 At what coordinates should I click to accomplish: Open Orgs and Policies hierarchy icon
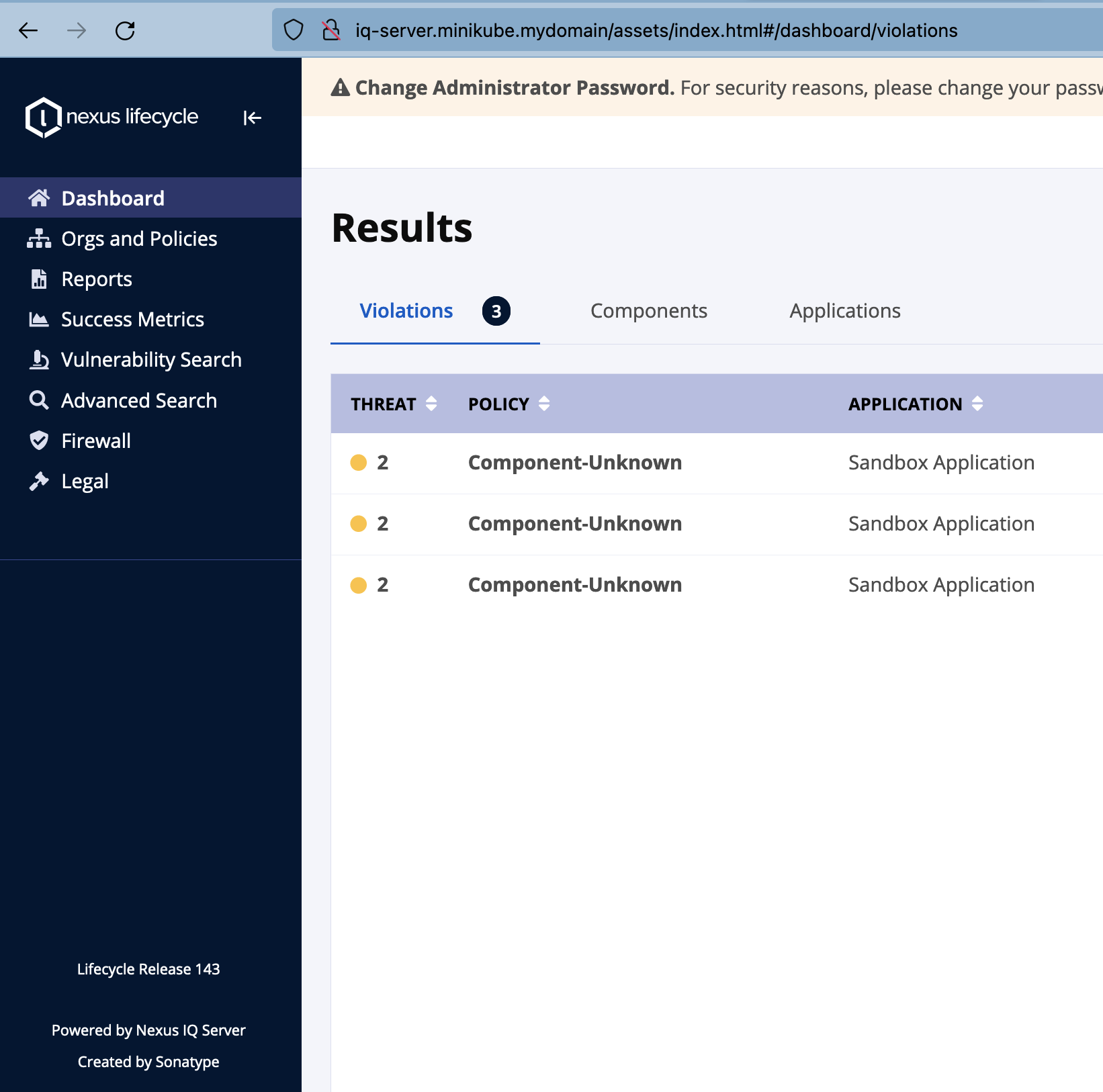click(39, 238)
